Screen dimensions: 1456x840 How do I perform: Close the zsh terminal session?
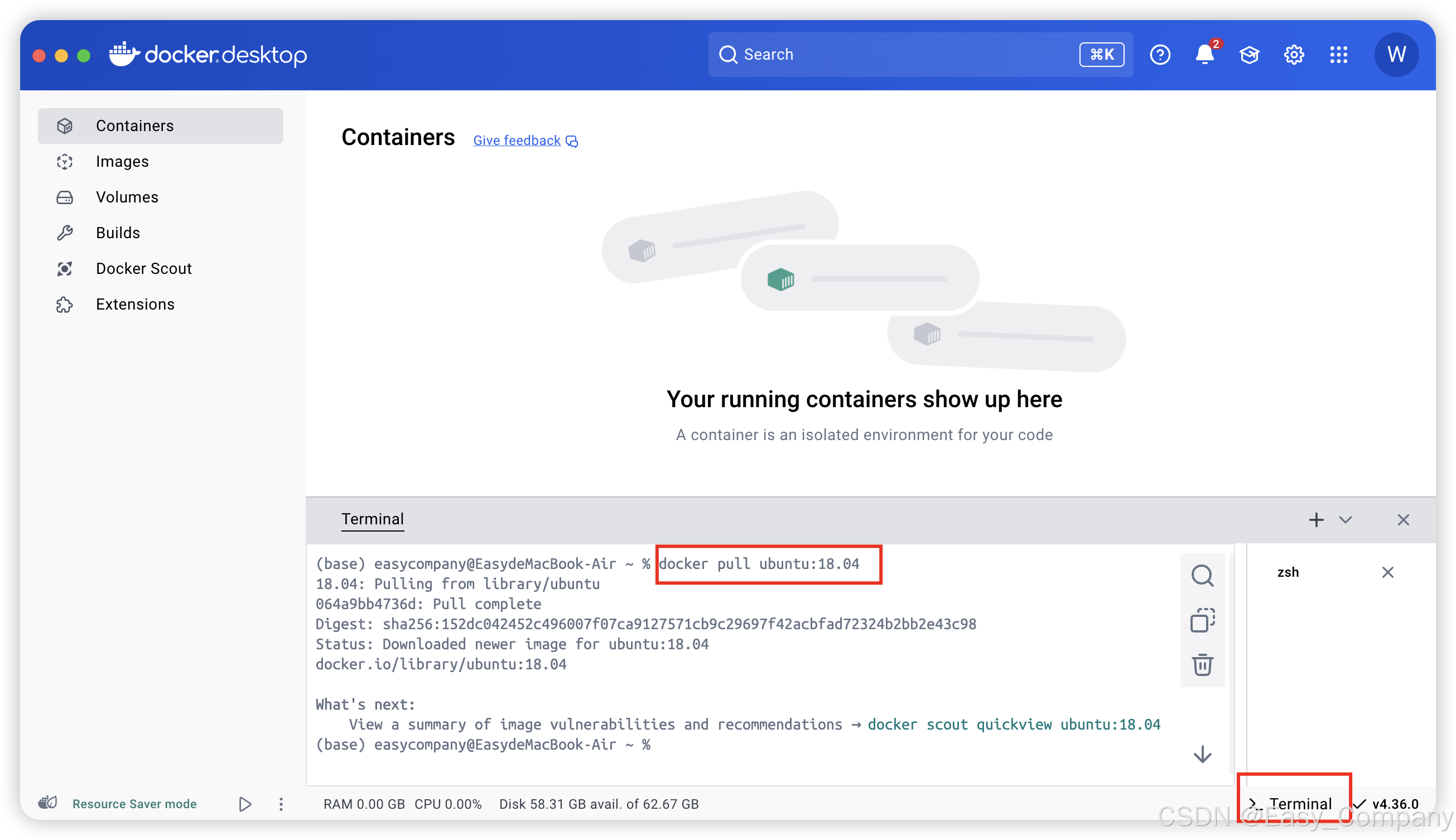1387,572
